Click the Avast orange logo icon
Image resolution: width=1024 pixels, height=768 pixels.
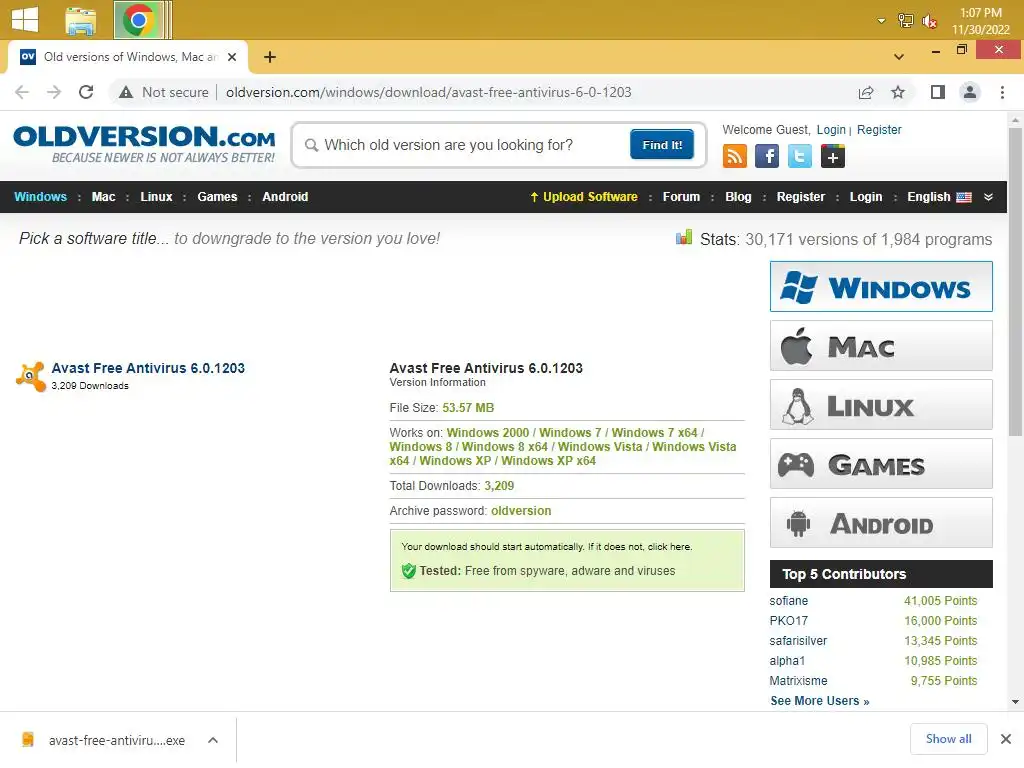31,377
